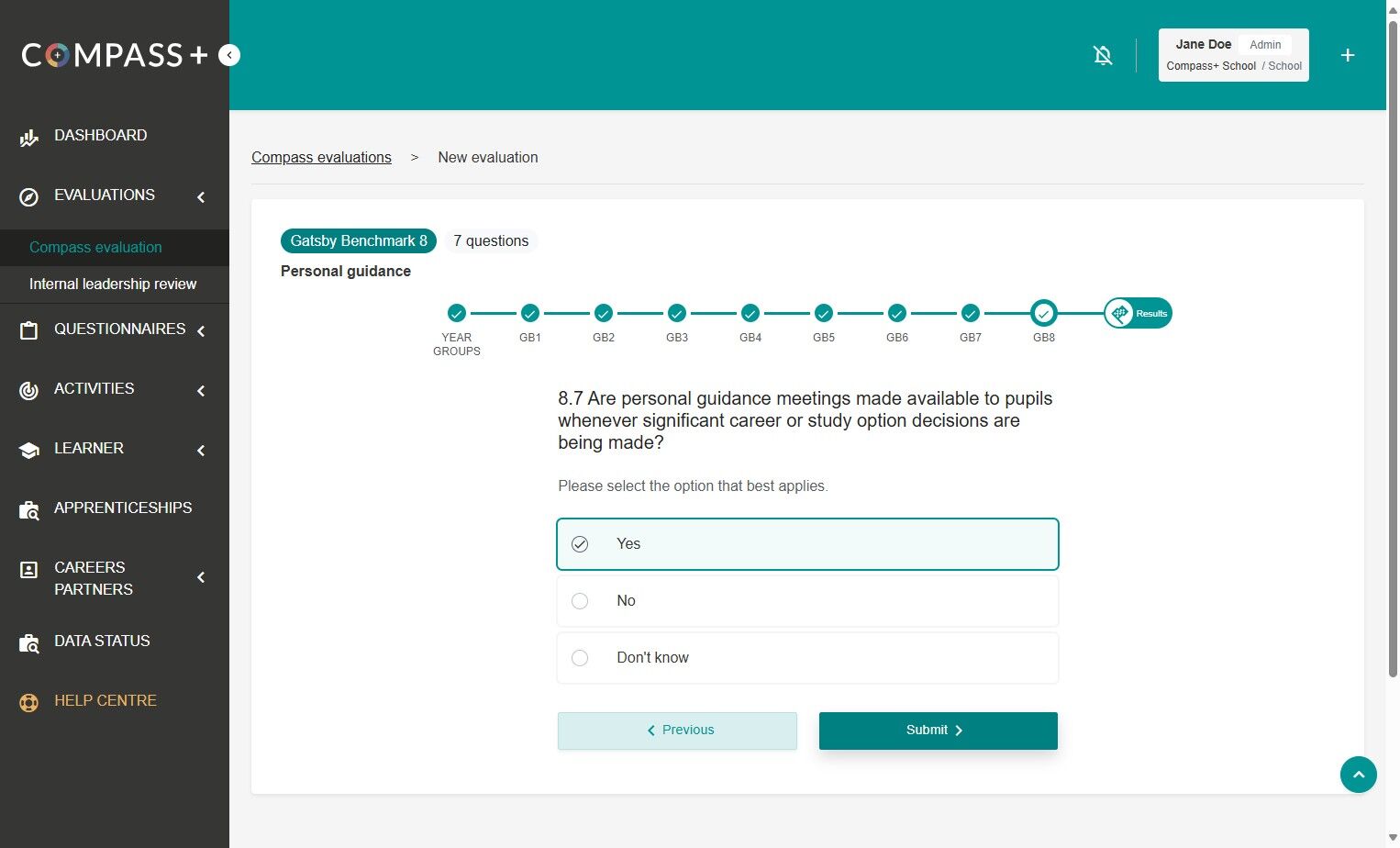This screenshot has width=1400, height=848.
Task: Expand the Activities menu chevron
Action: tap(201, 390)
